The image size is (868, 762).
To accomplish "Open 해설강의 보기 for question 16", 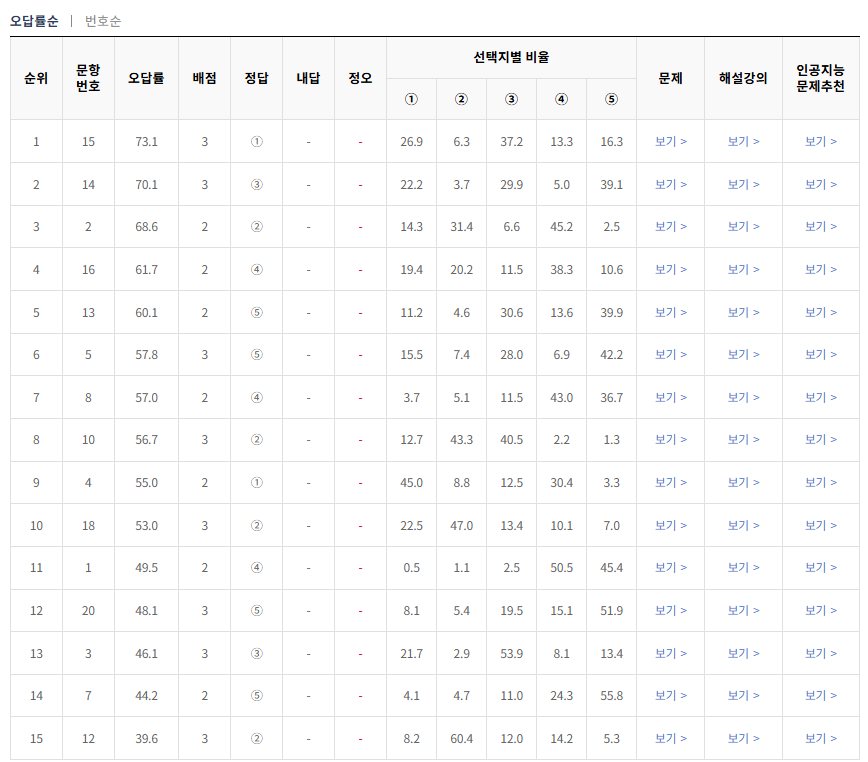I will tap(743, 269).
